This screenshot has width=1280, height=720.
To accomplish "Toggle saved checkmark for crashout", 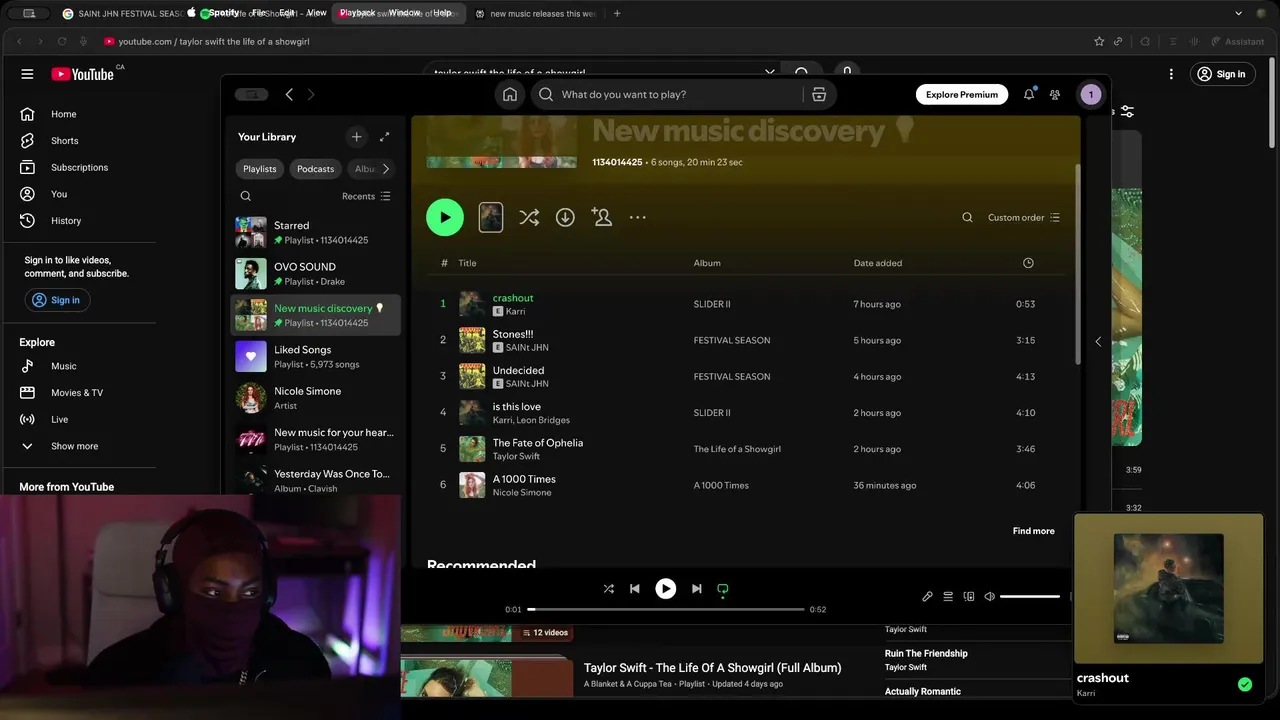I will [1245, 685].
